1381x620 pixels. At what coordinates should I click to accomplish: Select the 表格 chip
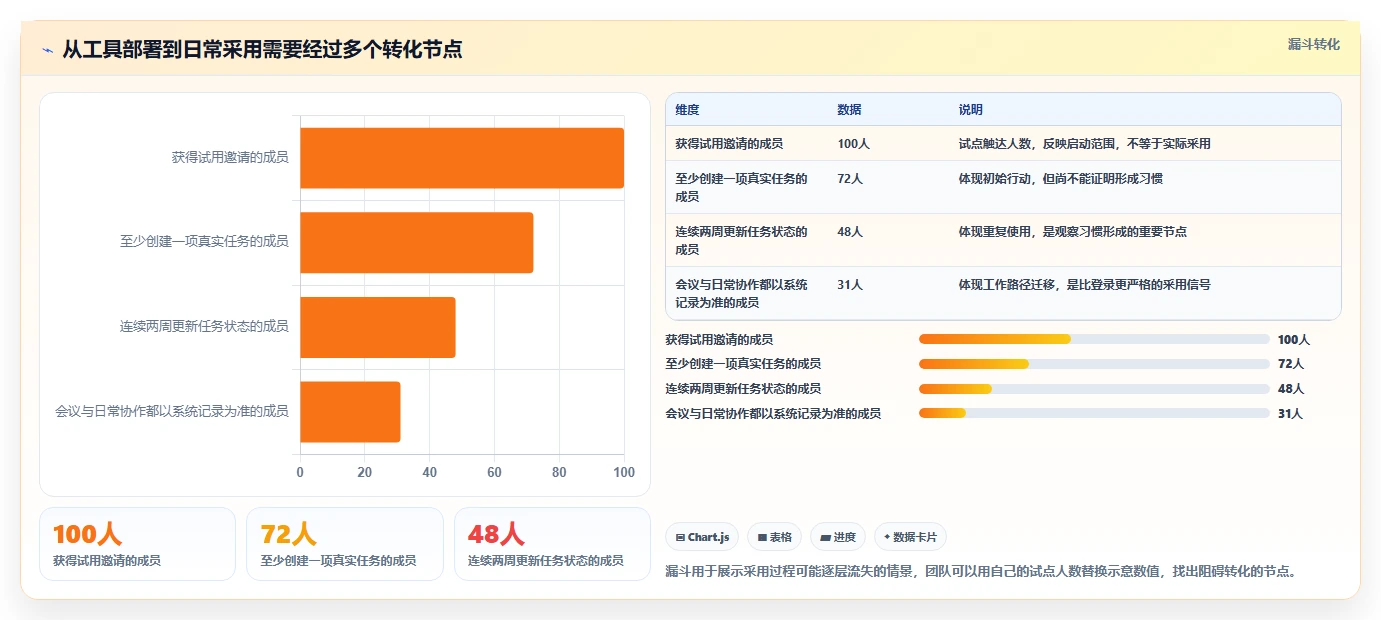[x=774, y=537]
